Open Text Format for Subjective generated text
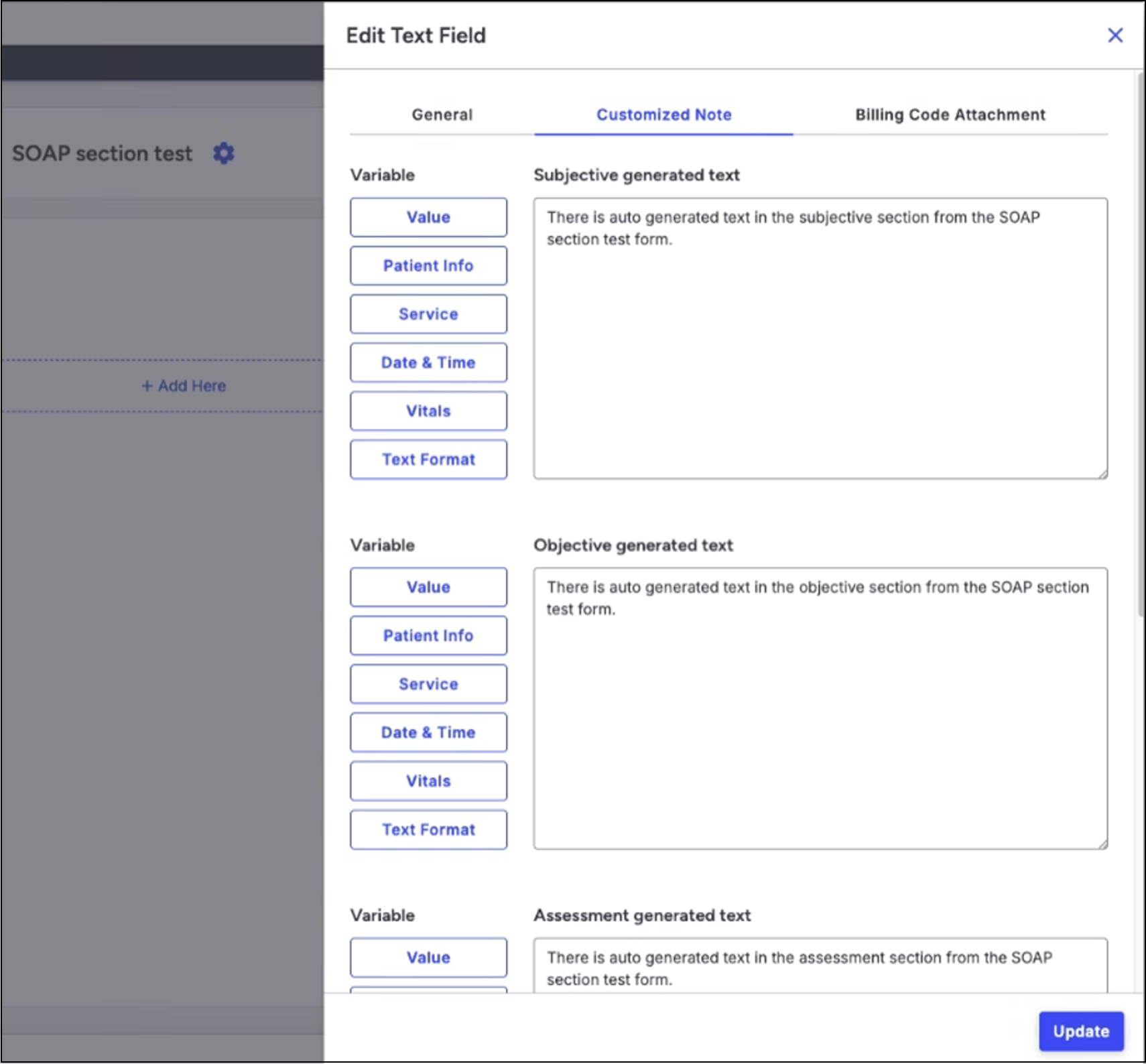The height and width of the screenshot is (1064, 1146). (x=428, y=460)
